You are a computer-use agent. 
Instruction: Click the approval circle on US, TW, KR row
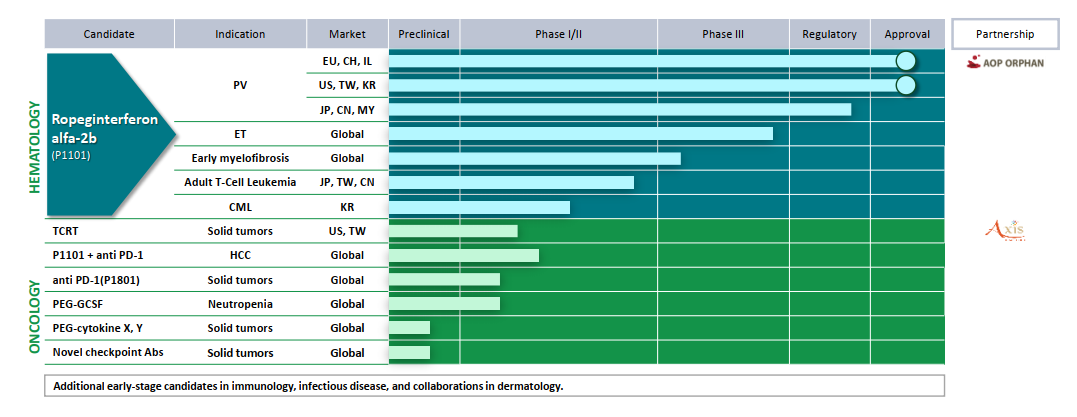click(x=906, y=85)
